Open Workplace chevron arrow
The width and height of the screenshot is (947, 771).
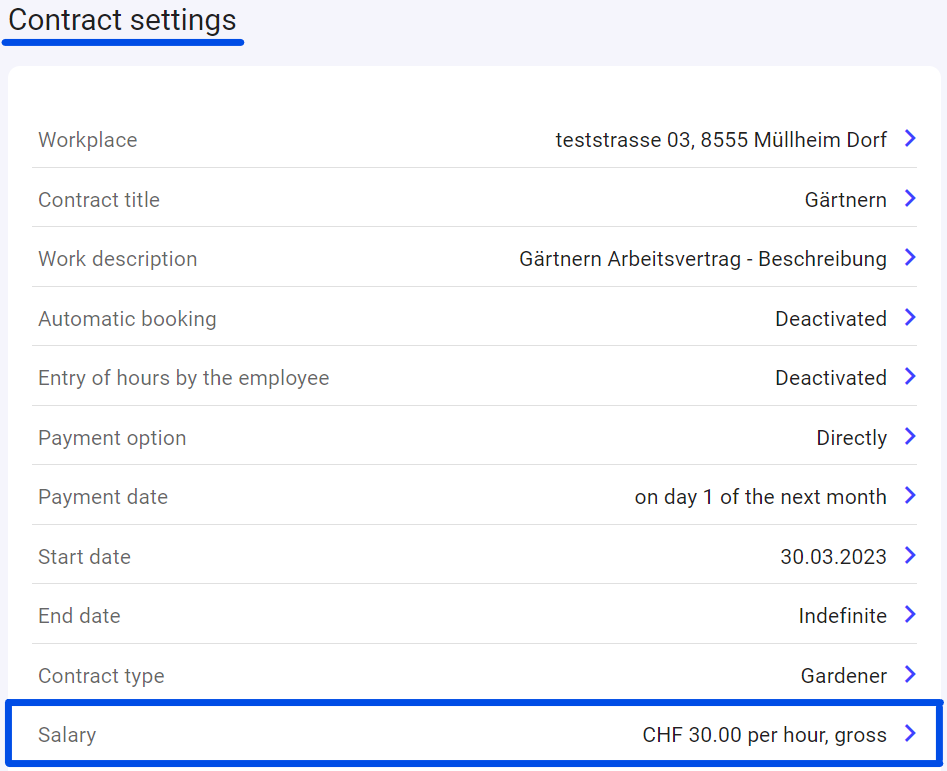[x=910, y=138]
